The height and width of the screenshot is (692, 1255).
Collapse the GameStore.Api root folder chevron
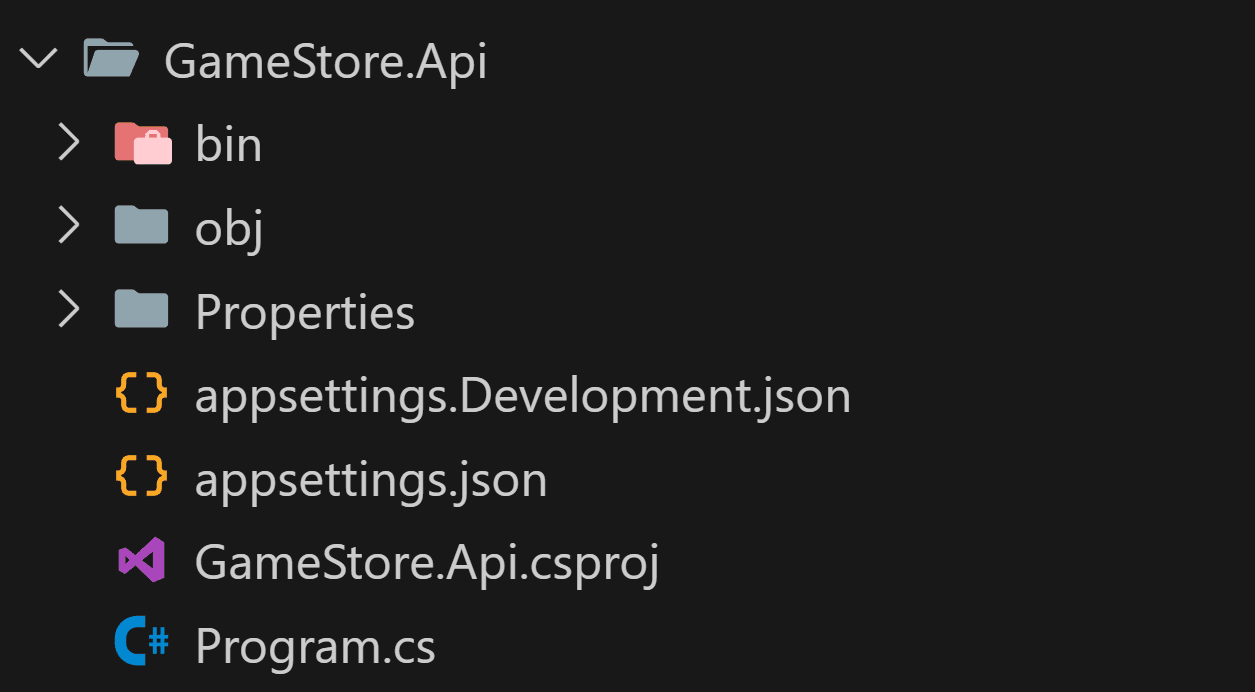pos(39,60)
